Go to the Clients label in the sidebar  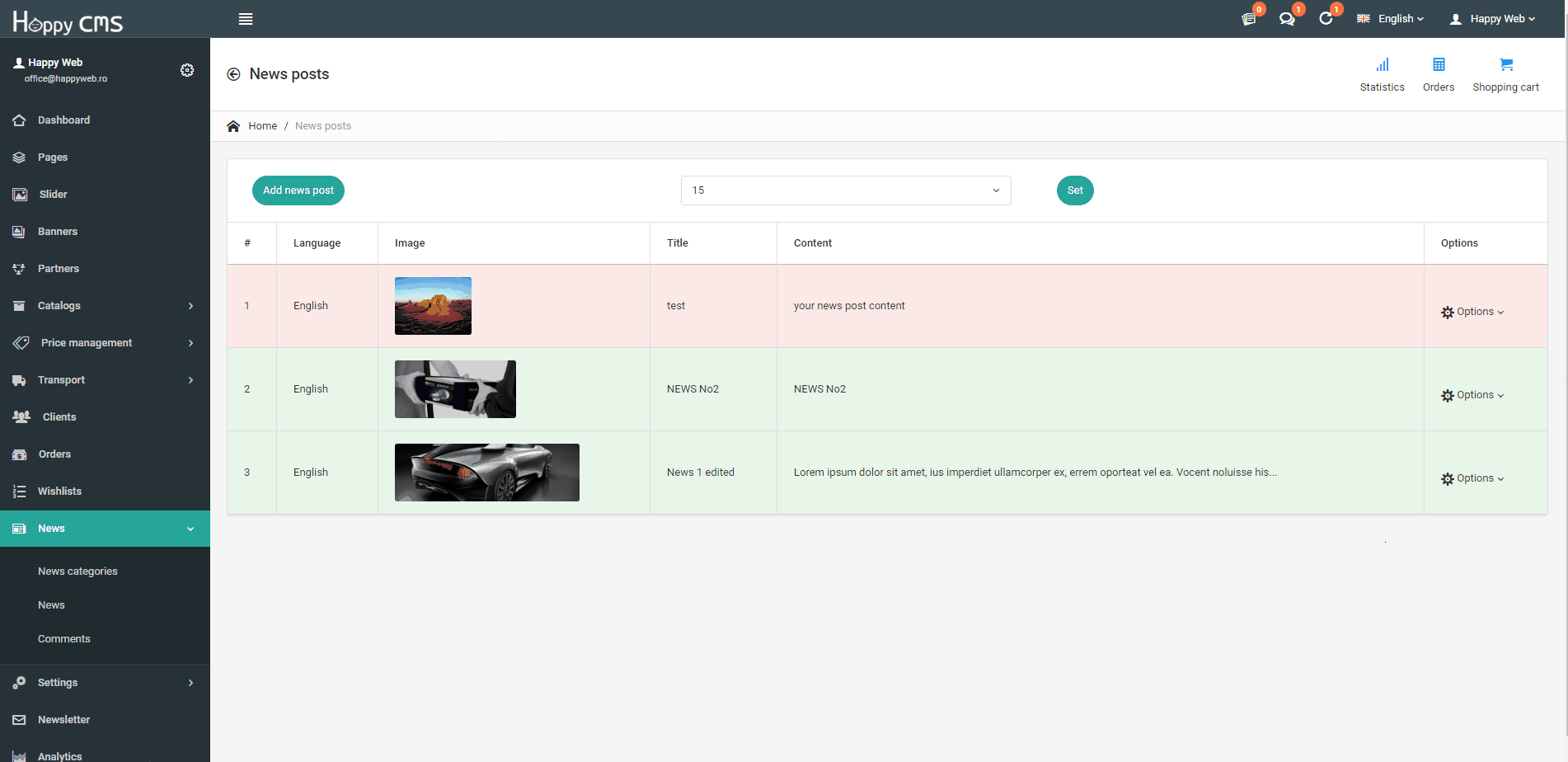[x=59, y=417]
